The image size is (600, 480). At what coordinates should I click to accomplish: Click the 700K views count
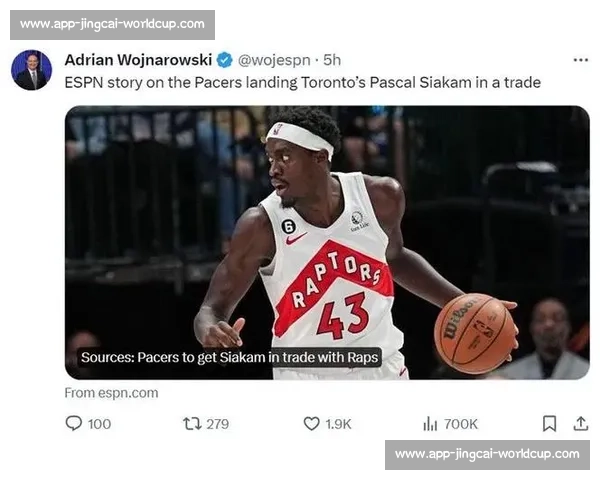(x=461, y=424)
